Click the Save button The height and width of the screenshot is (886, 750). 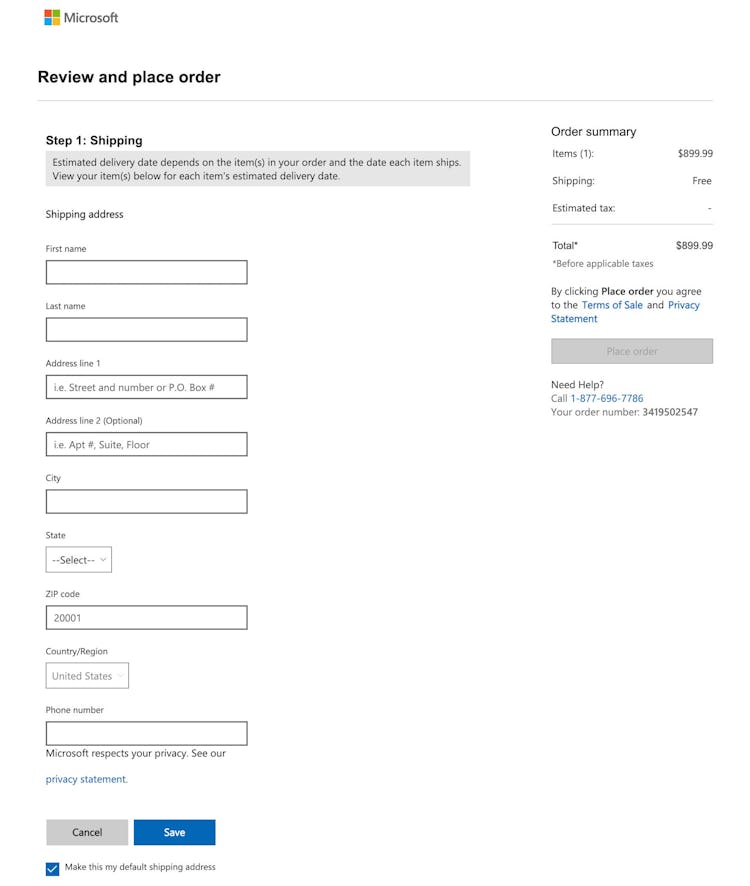[x=174, y=831]
